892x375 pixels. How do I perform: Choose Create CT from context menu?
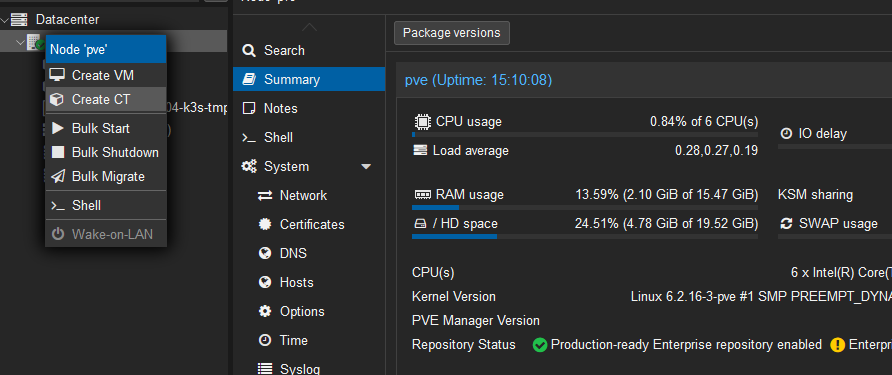(106, 100)
